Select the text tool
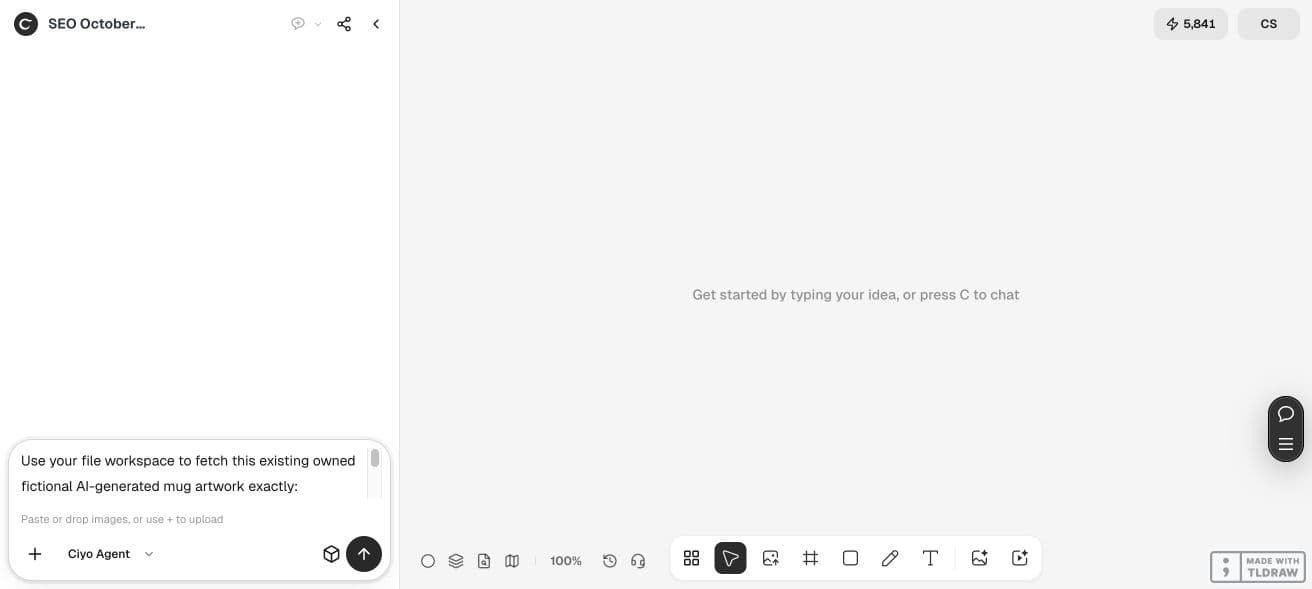Image resolution: width=1312 pixels, height=589 pixels. [x=930, y=558]
